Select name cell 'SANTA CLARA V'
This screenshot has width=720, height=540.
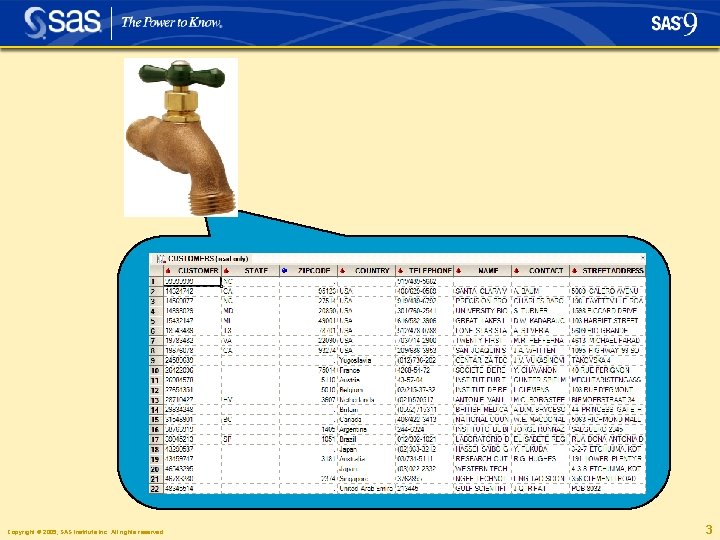pyautogui.click(x=482, y=291)
